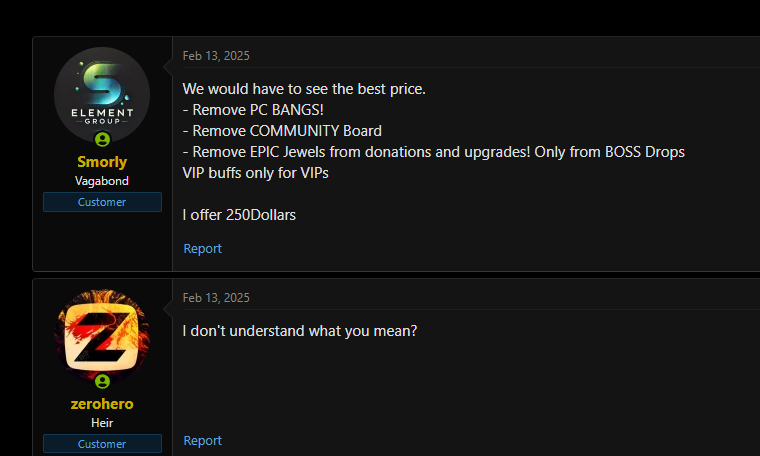The height and width of the screenshot is (456, 760).
Task: Click the Customer badge under zerohero
Action: click(x=102, y=444)
